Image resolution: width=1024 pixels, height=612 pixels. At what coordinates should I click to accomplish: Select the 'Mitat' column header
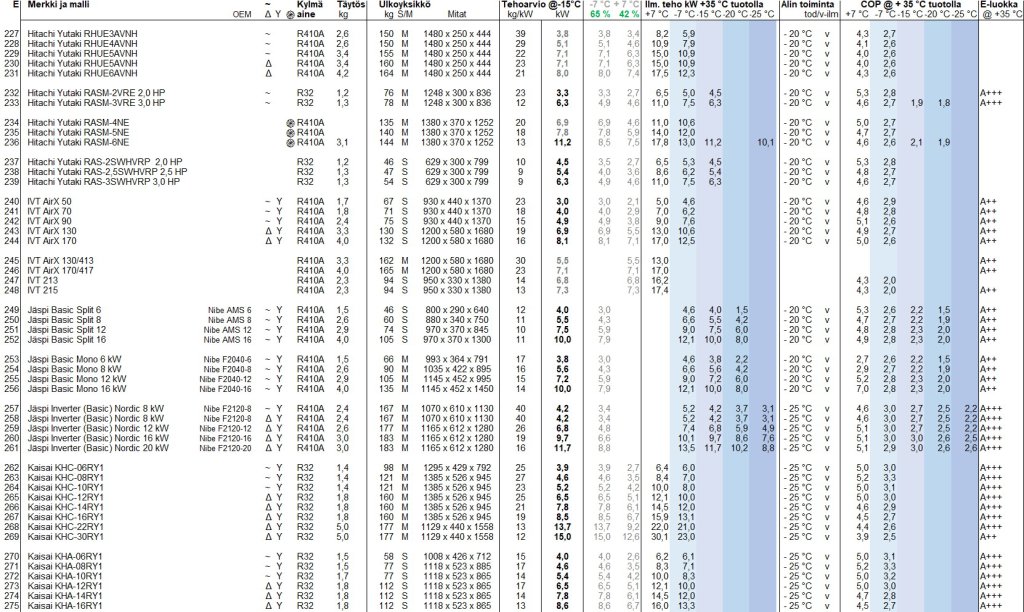(x=457, y=14)
